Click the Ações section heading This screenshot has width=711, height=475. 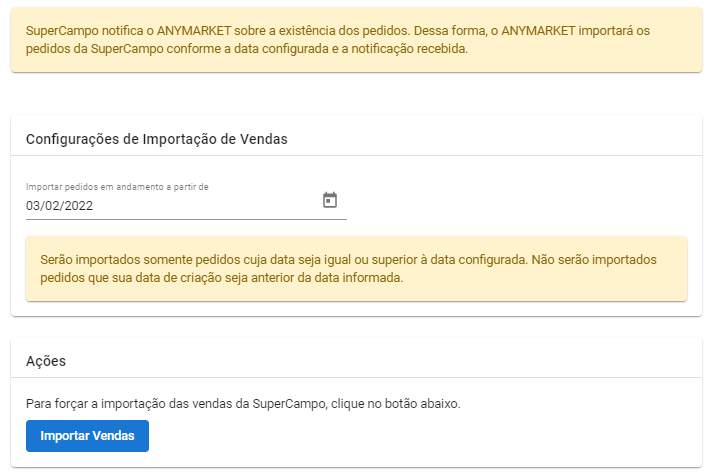point(46,361)
